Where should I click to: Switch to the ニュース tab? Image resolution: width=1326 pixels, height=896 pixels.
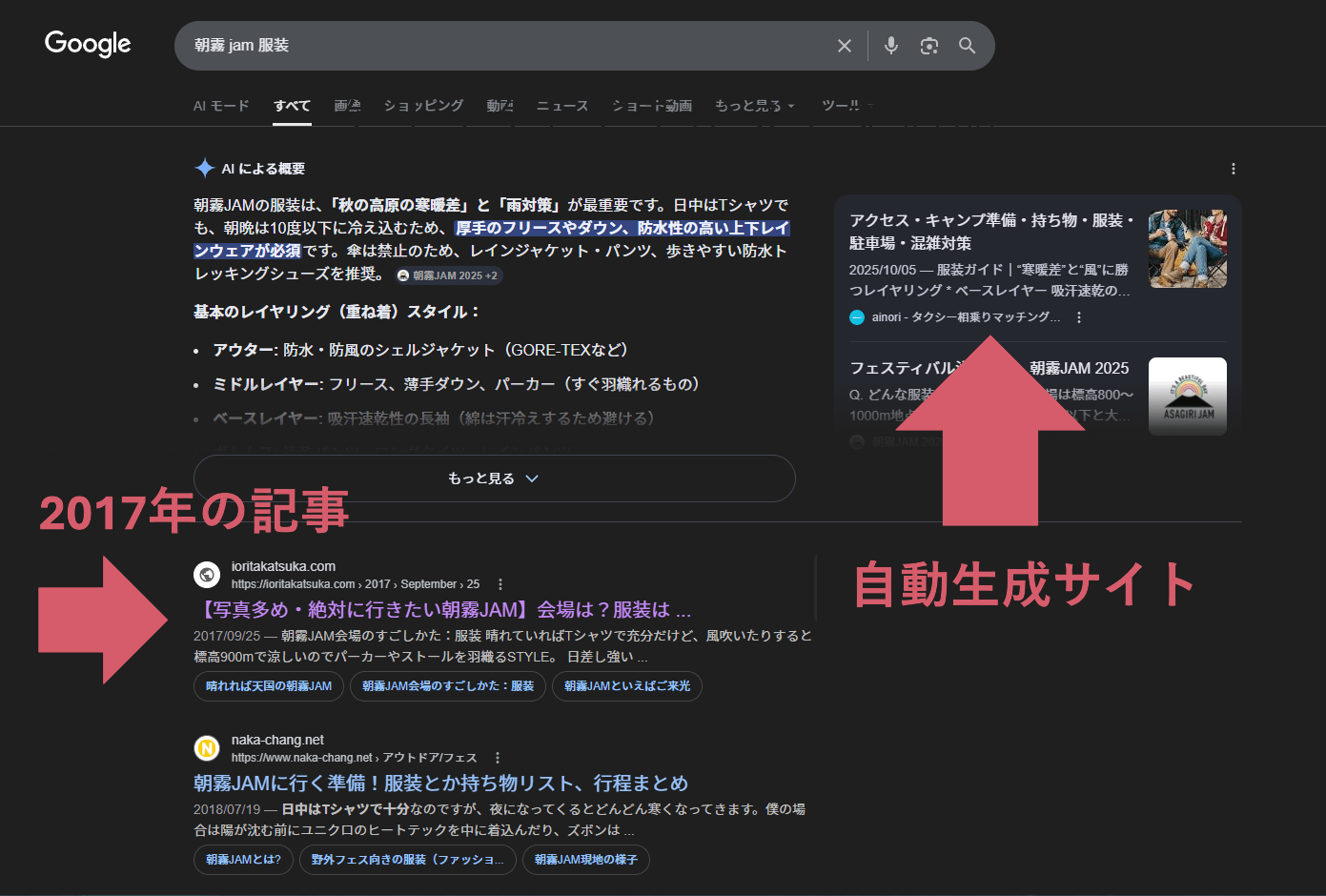coord(561,106)
